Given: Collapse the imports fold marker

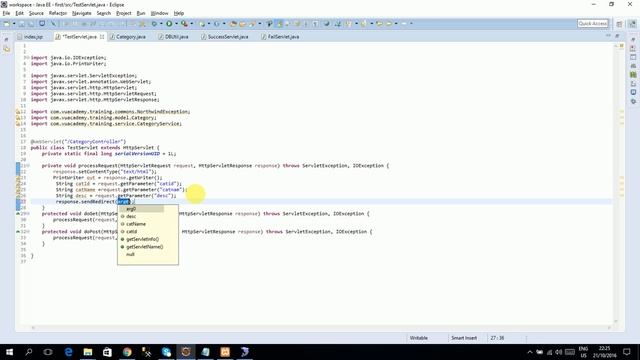Looking at the screenshot, I should click(27, 58).
